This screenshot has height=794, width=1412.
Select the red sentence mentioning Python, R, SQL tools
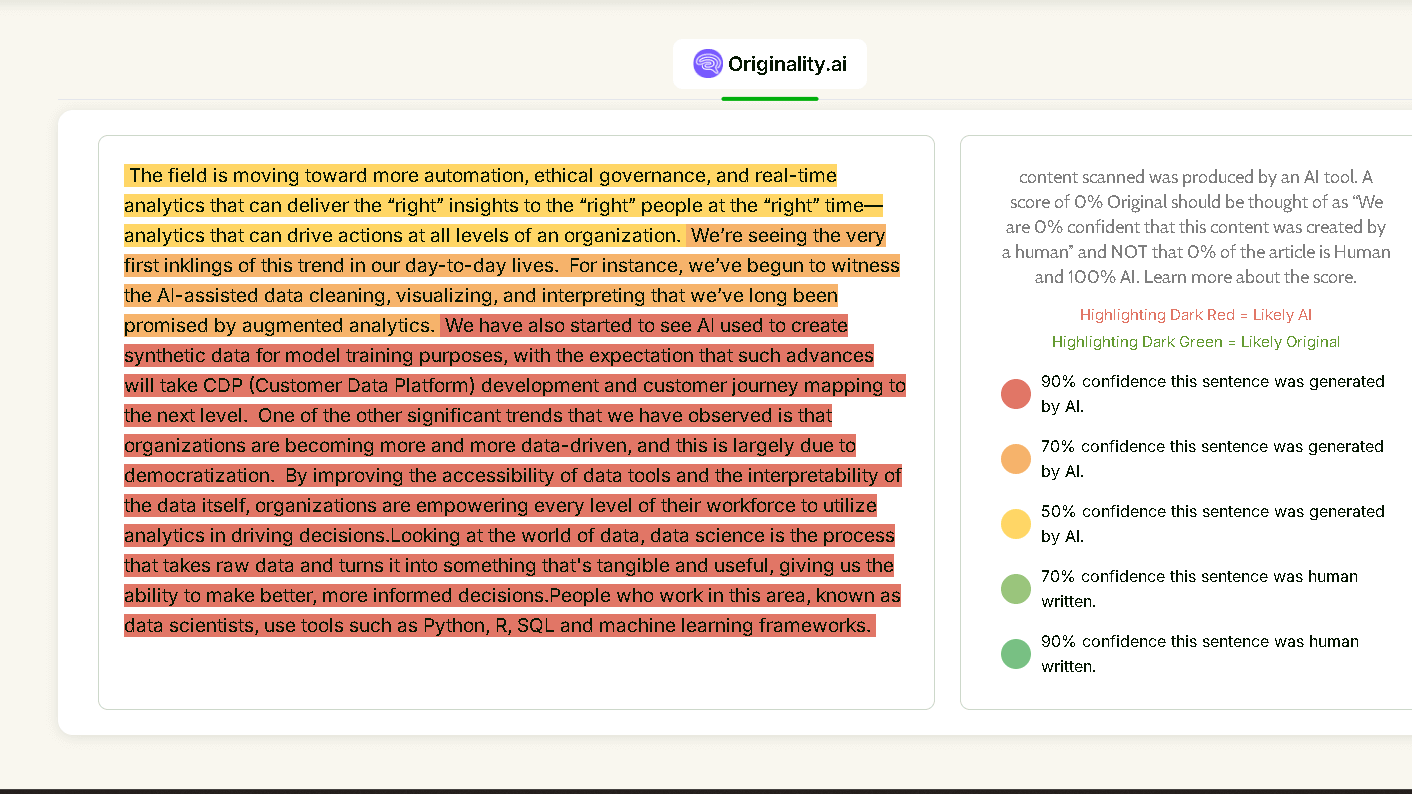(x=500, y=624)
